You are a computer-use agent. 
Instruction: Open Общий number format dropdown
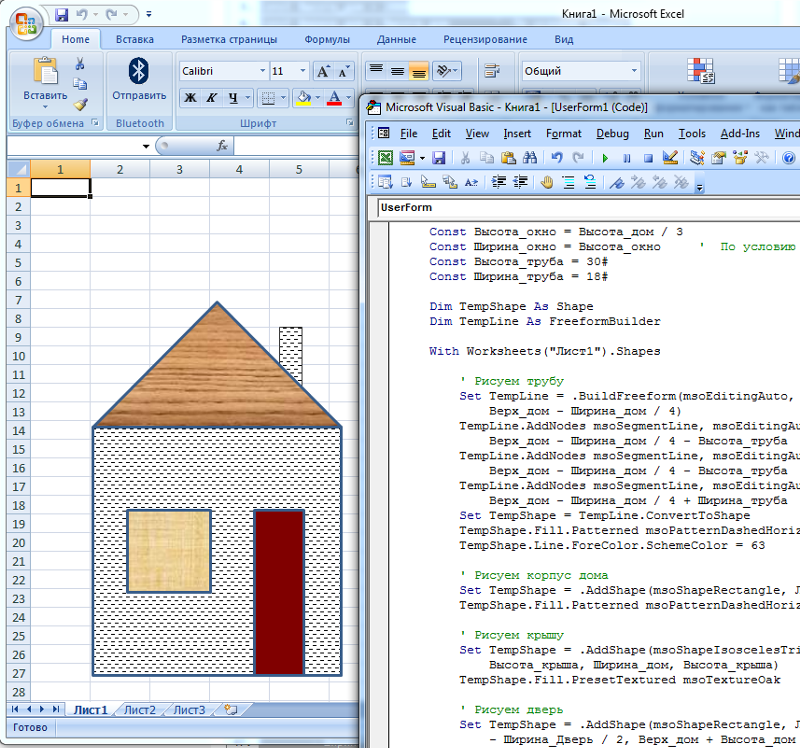point(634,71)
